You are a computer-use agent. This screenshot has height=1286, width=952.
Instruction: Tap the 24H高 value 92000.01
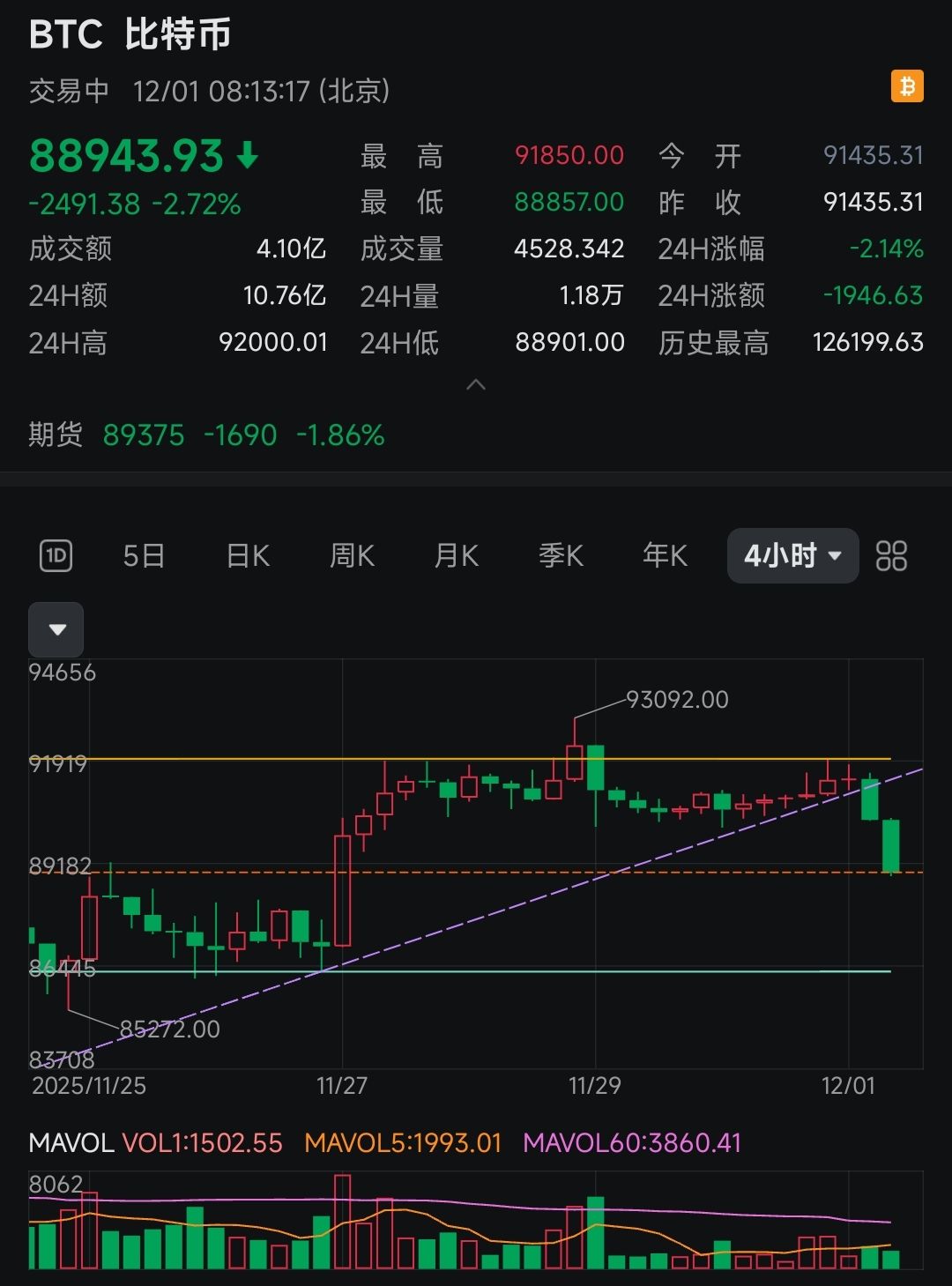click(273, 342)
